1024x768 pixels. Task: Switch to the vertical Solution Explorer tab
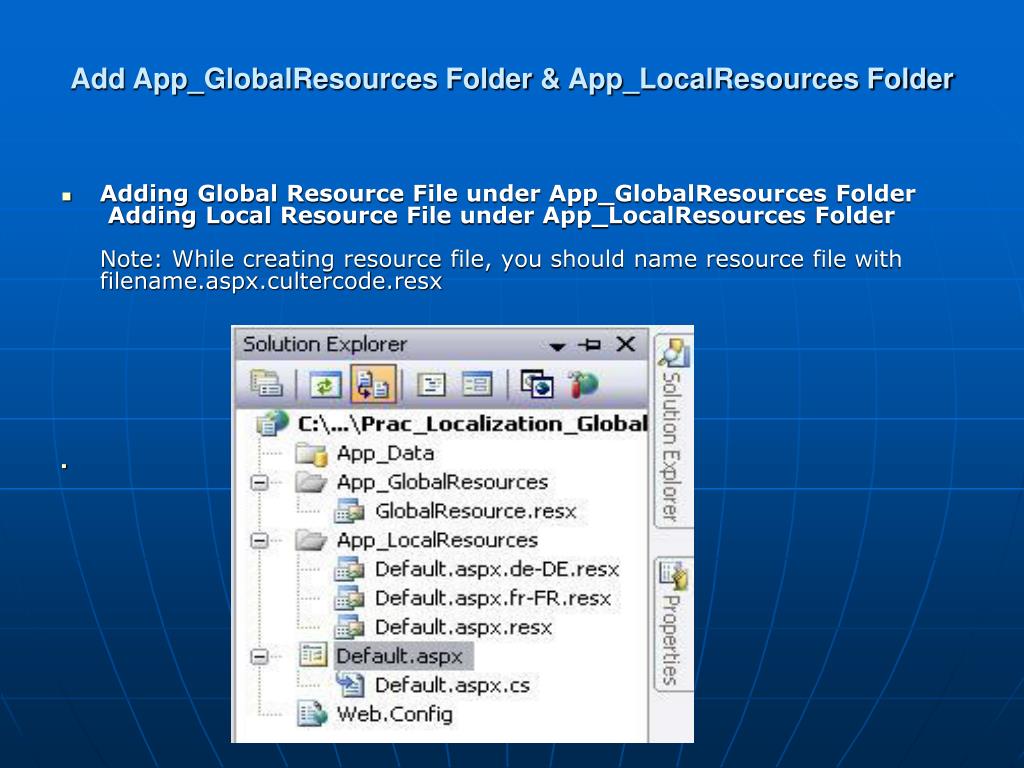click(672, 430)
